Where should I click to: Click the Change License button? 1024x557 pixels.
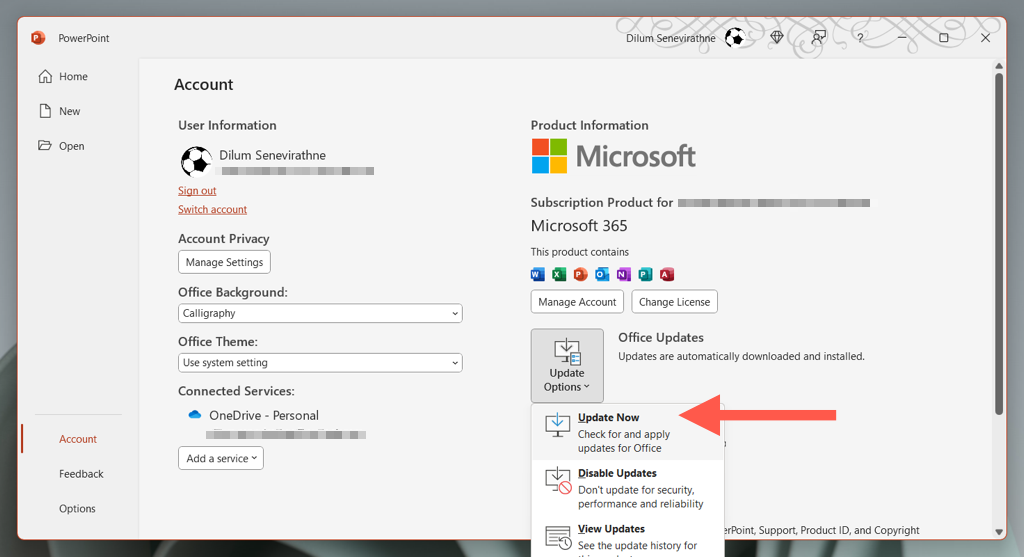pos(675,302)
